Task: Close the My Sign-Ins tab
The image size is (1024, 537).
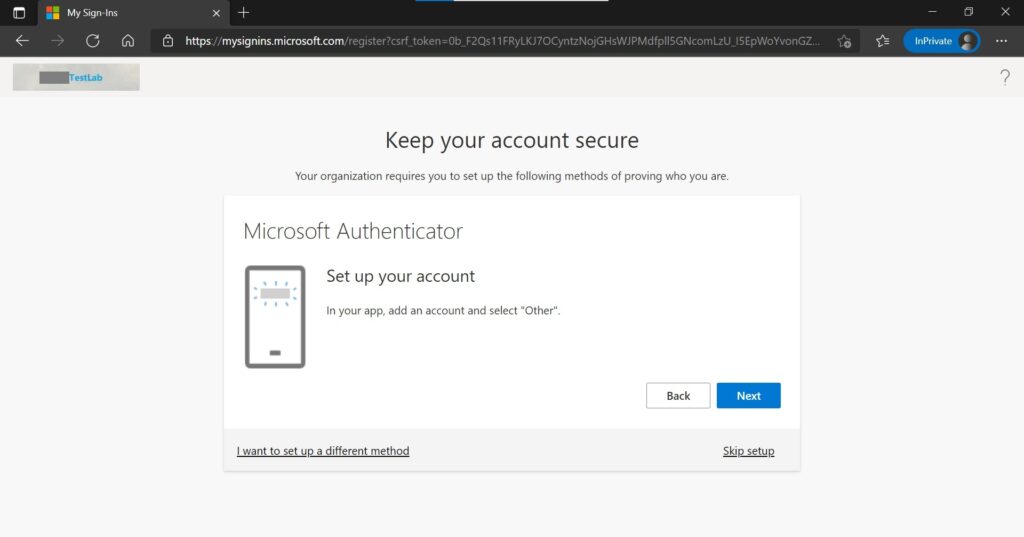Action: [217, 13]
